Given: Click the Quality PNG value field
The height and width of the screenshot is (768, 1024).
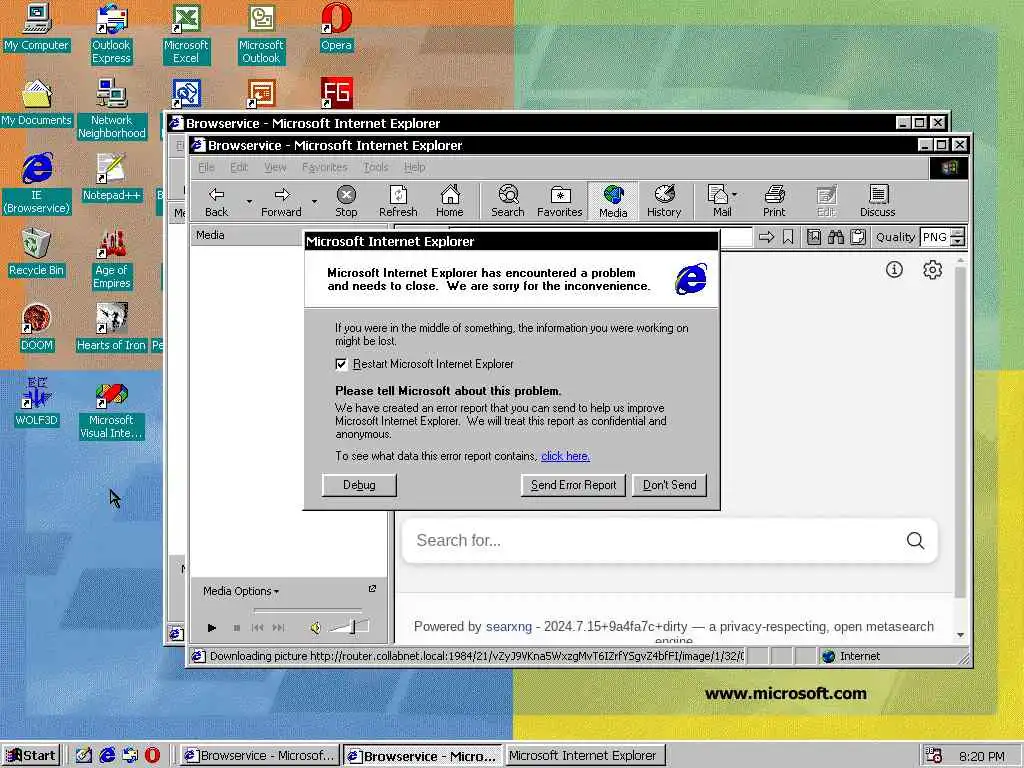Looking at the screenshot, I should click(x=935, y=237).
